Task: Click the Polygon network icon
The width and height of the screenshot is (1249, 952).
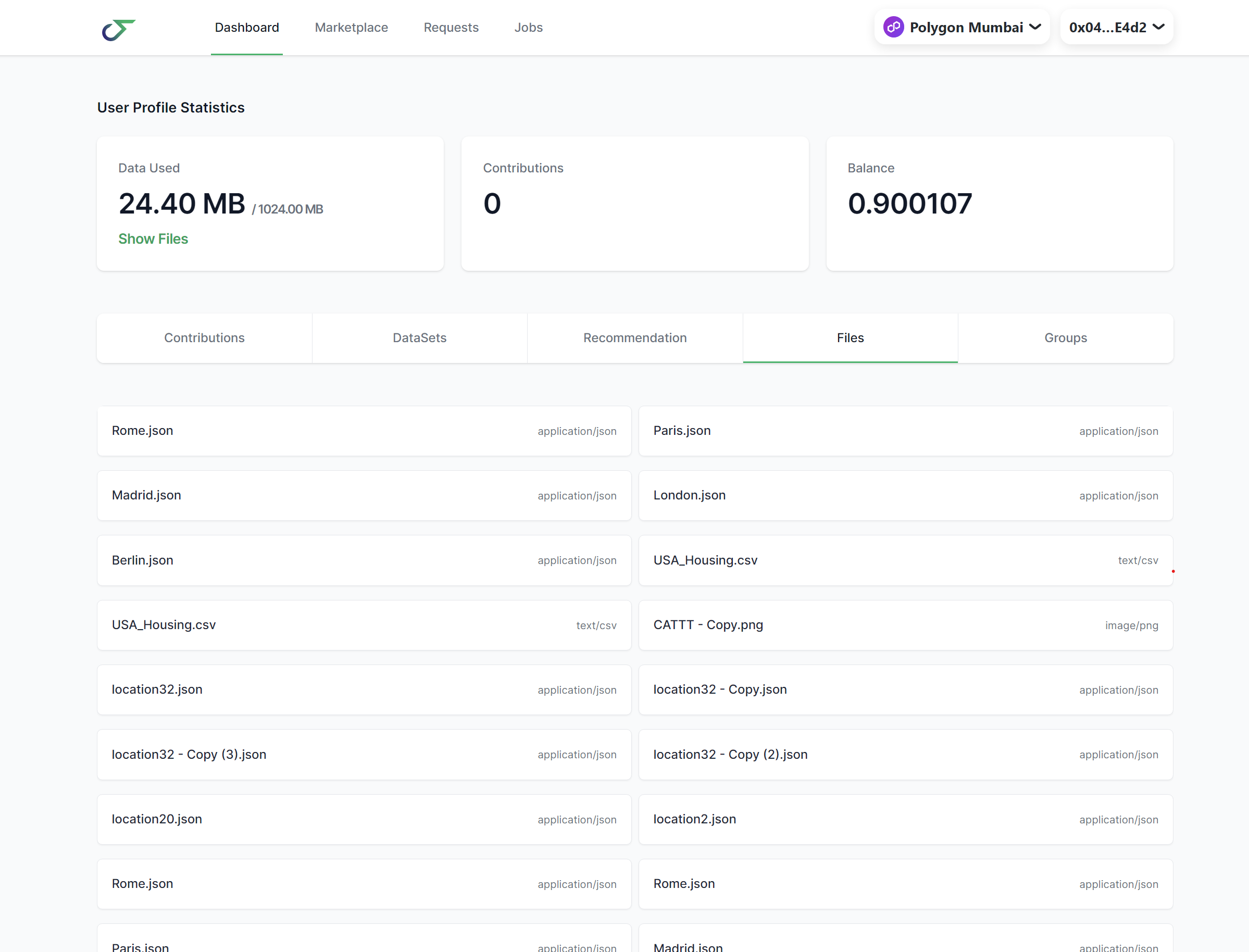Action: coord(893,27)
